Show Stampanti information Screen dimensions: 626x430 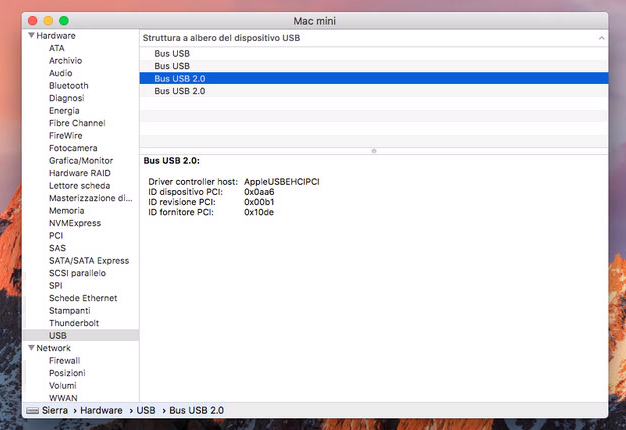(x=70, y=311)
